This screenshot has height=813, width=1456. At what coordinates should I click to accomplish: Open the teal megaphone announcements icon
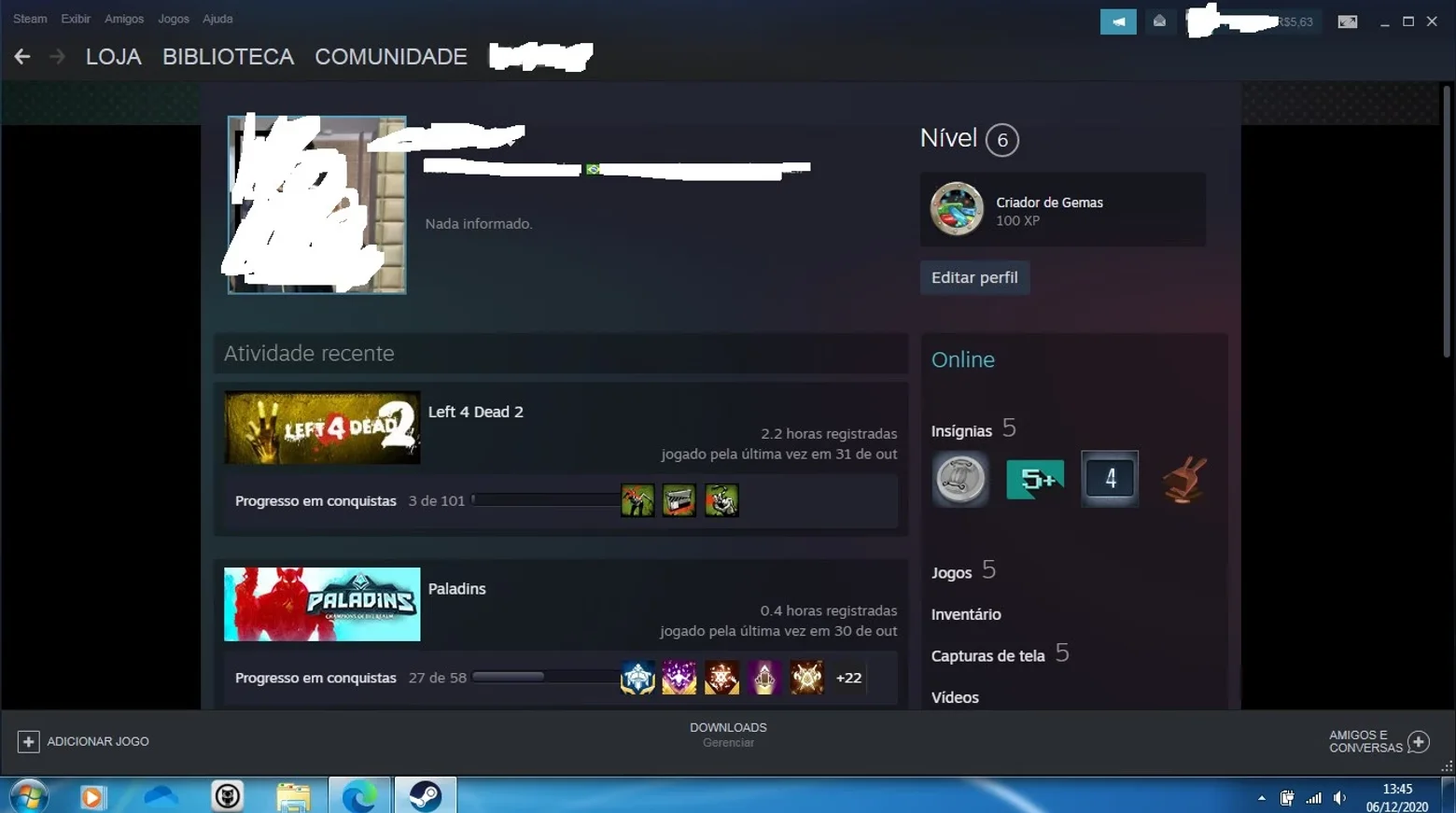1118,21
